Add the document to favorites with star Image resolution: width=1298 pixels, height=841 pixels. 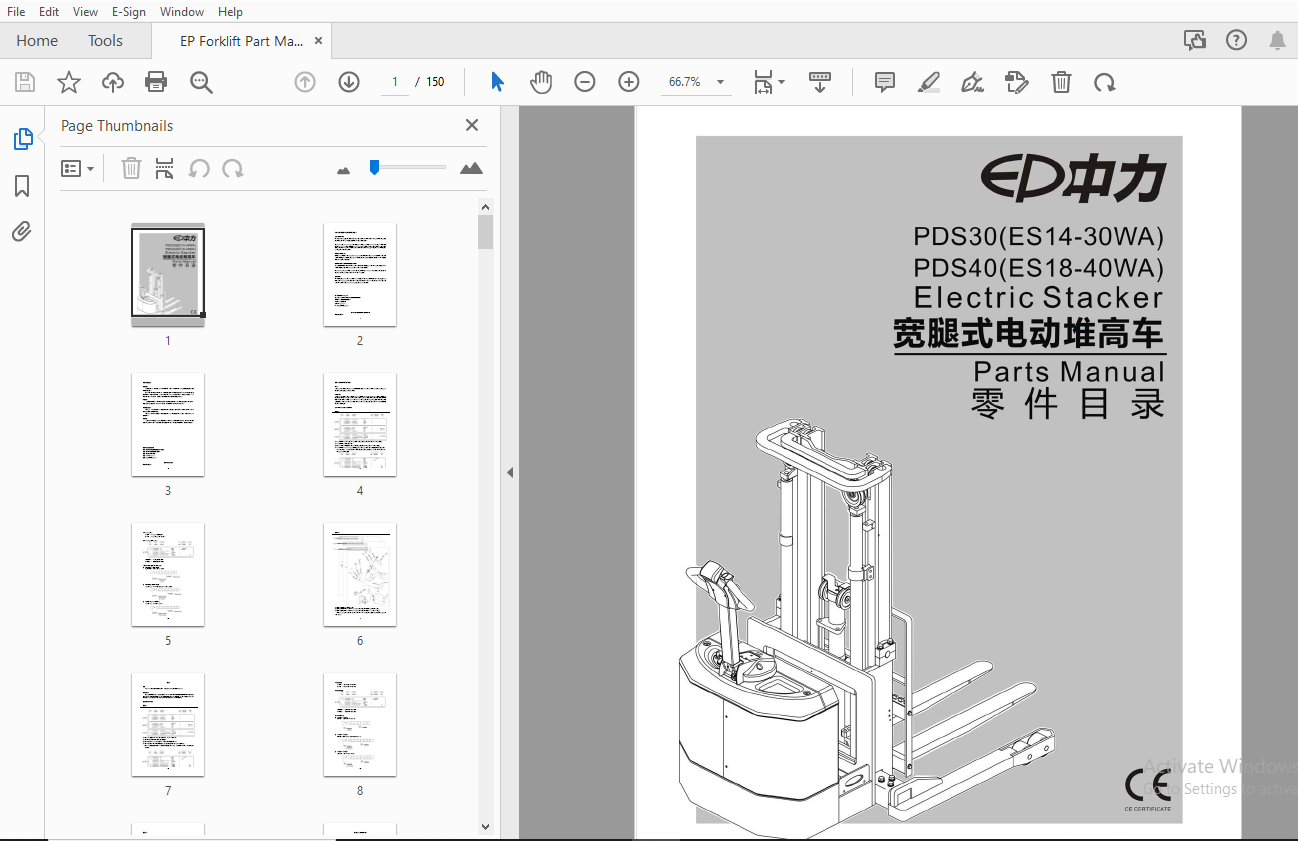(x=69, y=82)
